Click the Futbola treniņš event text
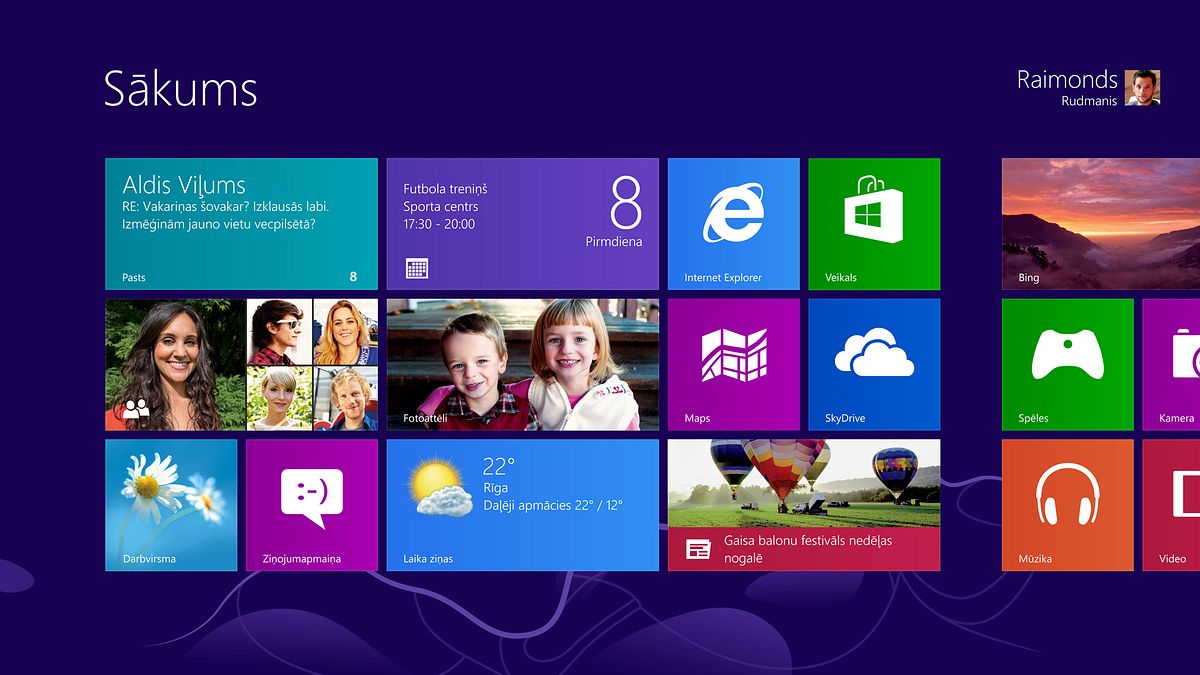 click(445, 188)
